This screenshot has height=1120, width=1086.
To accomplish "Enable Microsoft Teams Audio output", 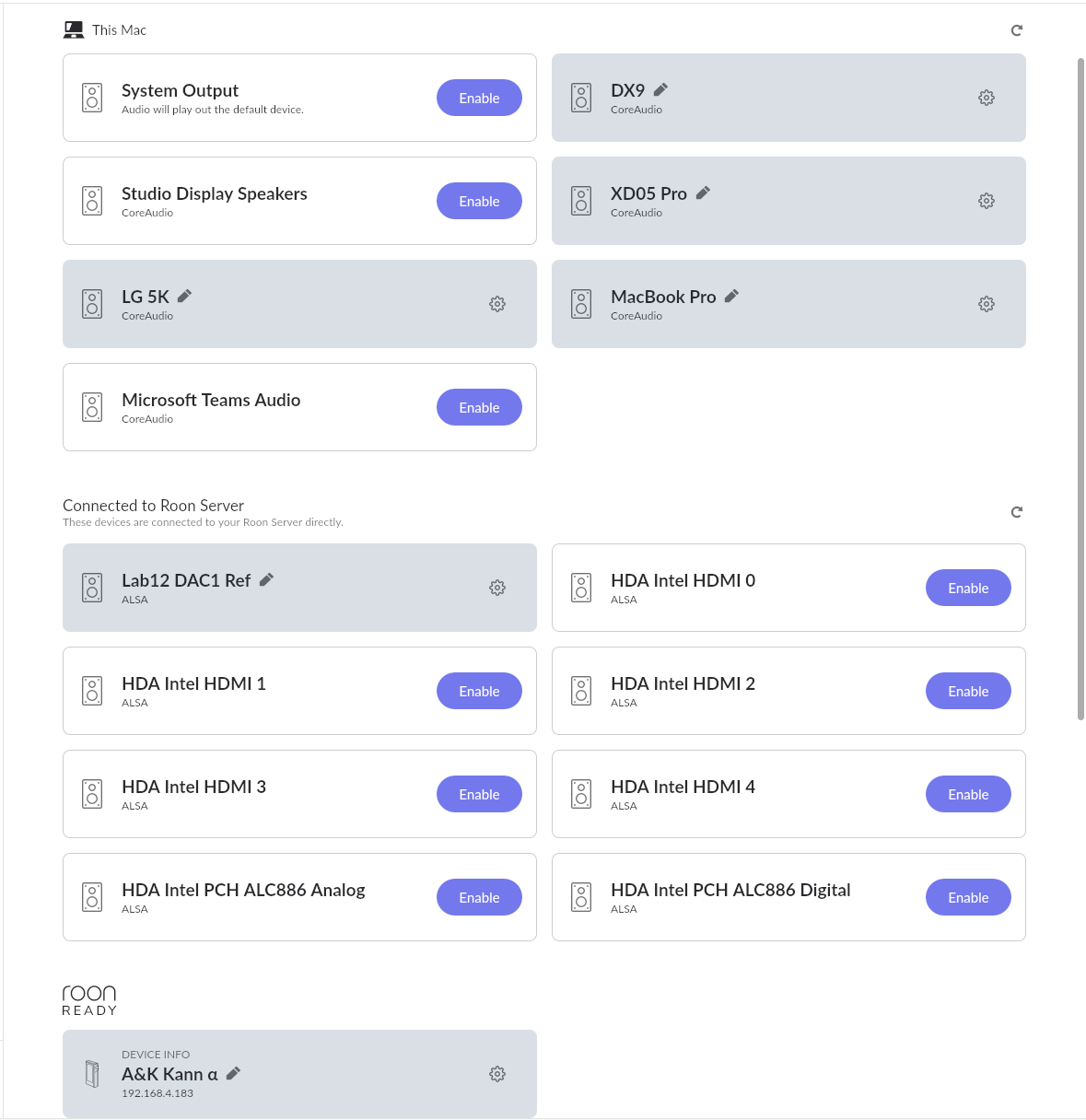I will click(479, 407).
